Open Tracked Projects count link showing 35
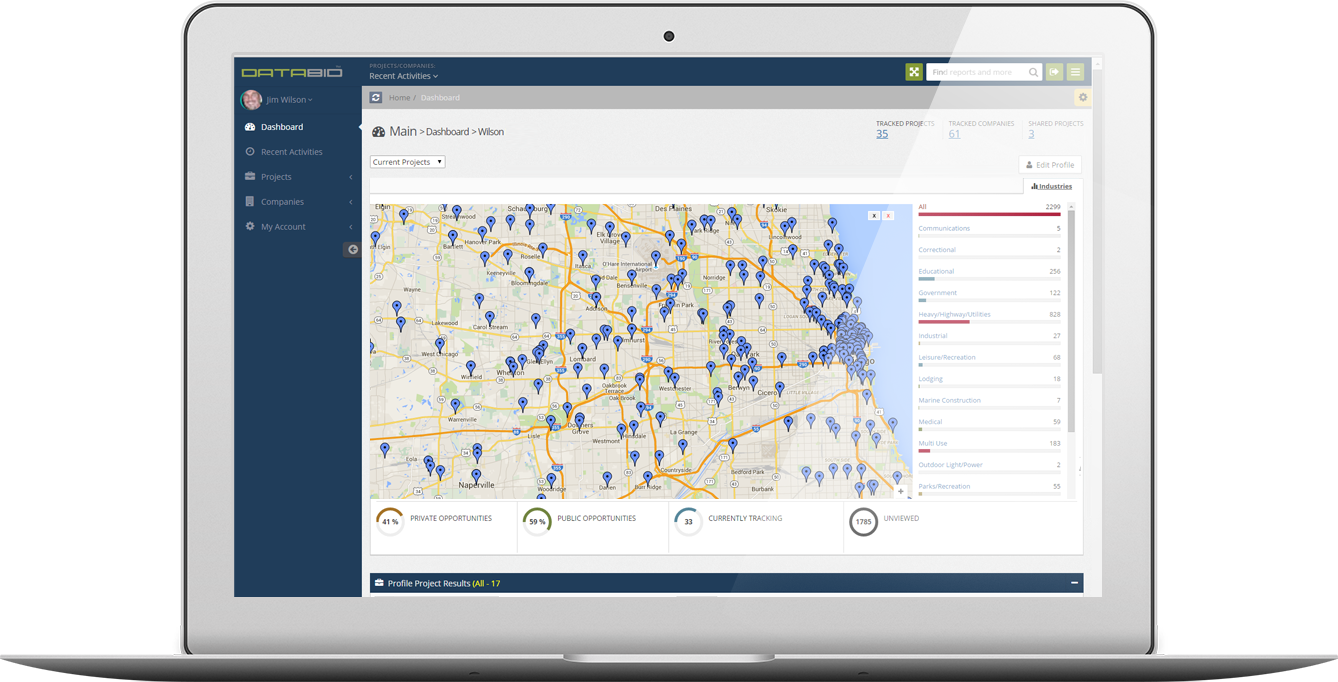Viewport: 1338px width, 682px height. click(x=881, y=133)
